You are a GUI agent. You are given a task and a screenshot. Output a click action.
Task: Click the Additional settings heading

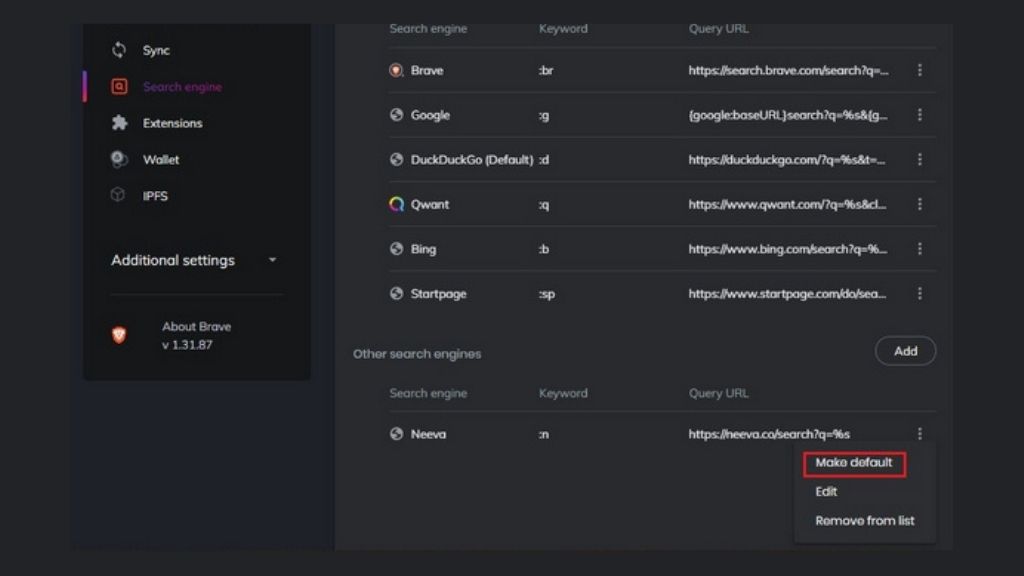[x=172, y=260]
